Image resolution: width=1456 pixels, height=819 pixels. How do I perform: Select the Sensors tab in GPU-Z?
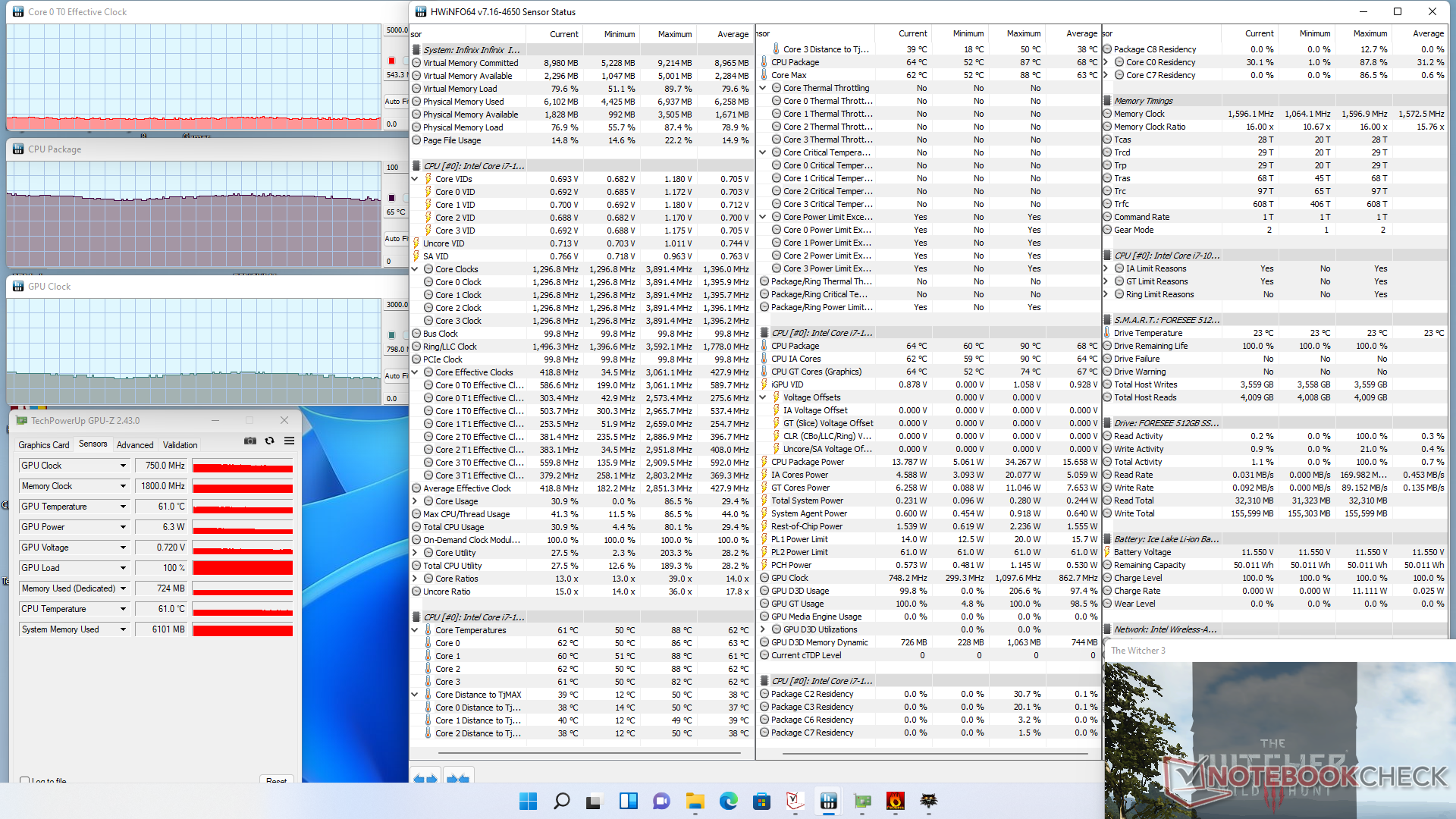pyautogui.click(x=93, y=444)
